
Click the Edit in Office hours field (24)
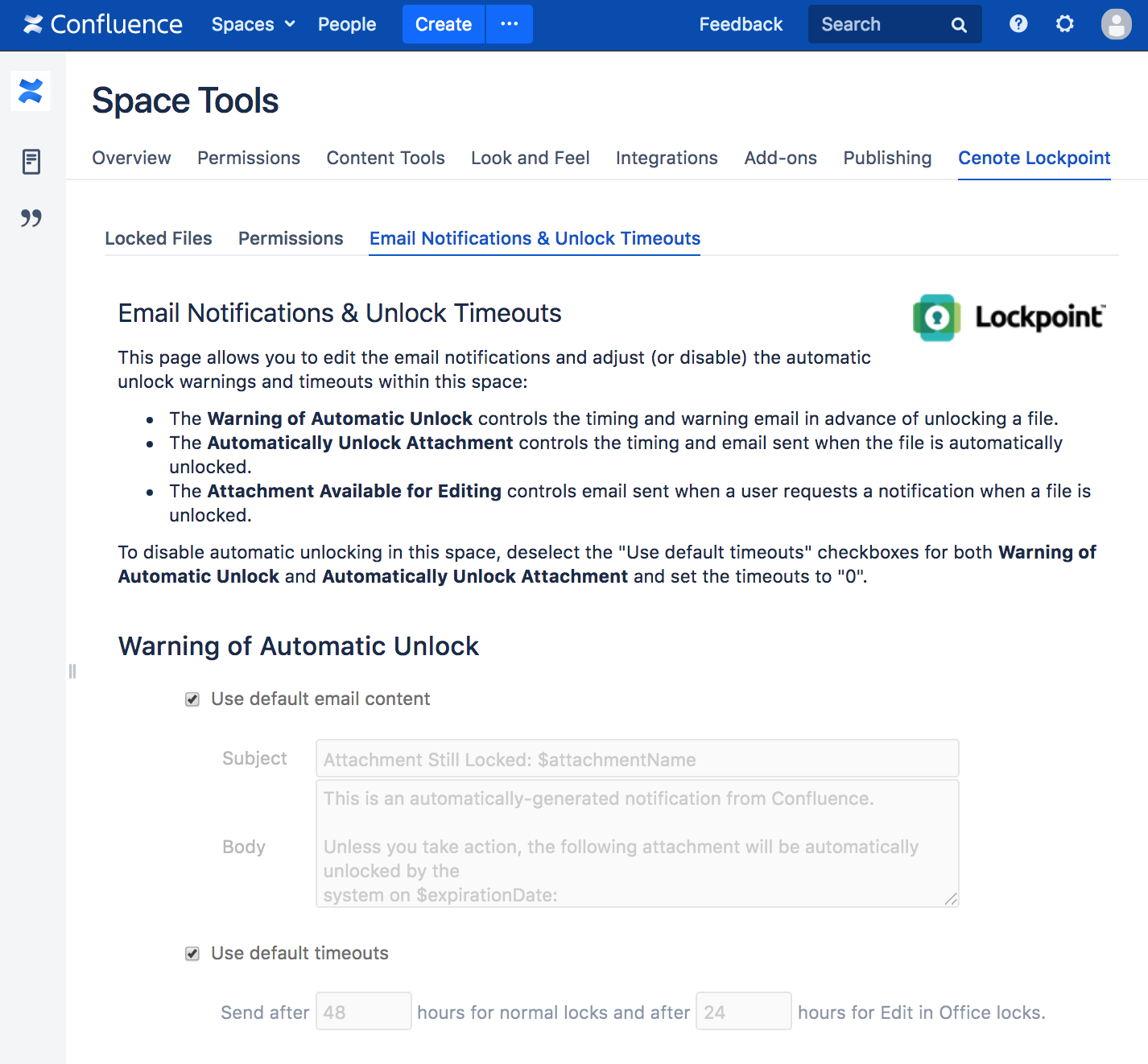(x=744, y=1011)
